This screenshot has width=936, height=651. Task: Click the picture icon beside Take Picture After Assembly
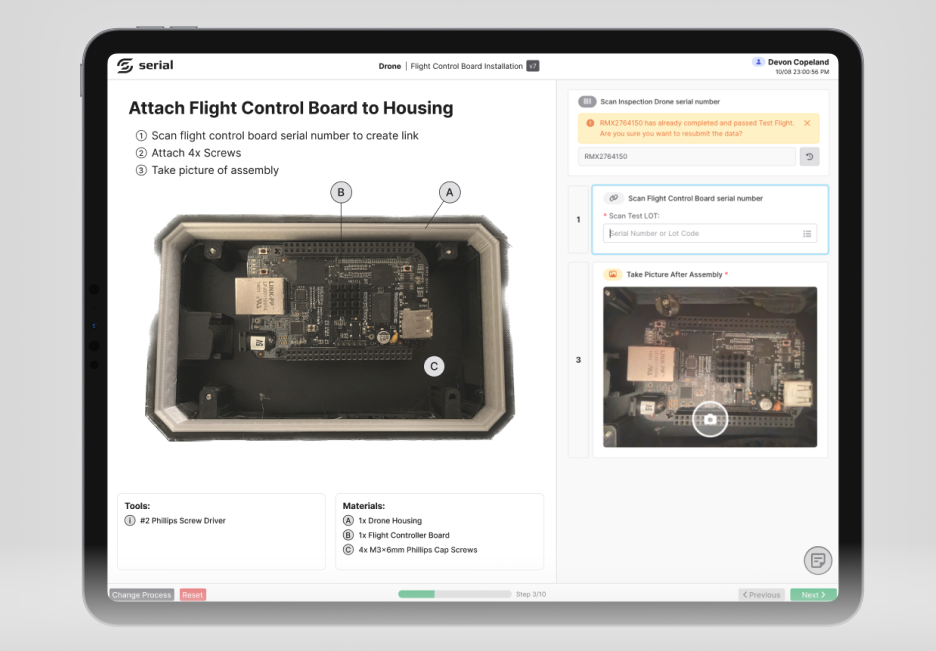pyautogui.click(x=612, y=274)
